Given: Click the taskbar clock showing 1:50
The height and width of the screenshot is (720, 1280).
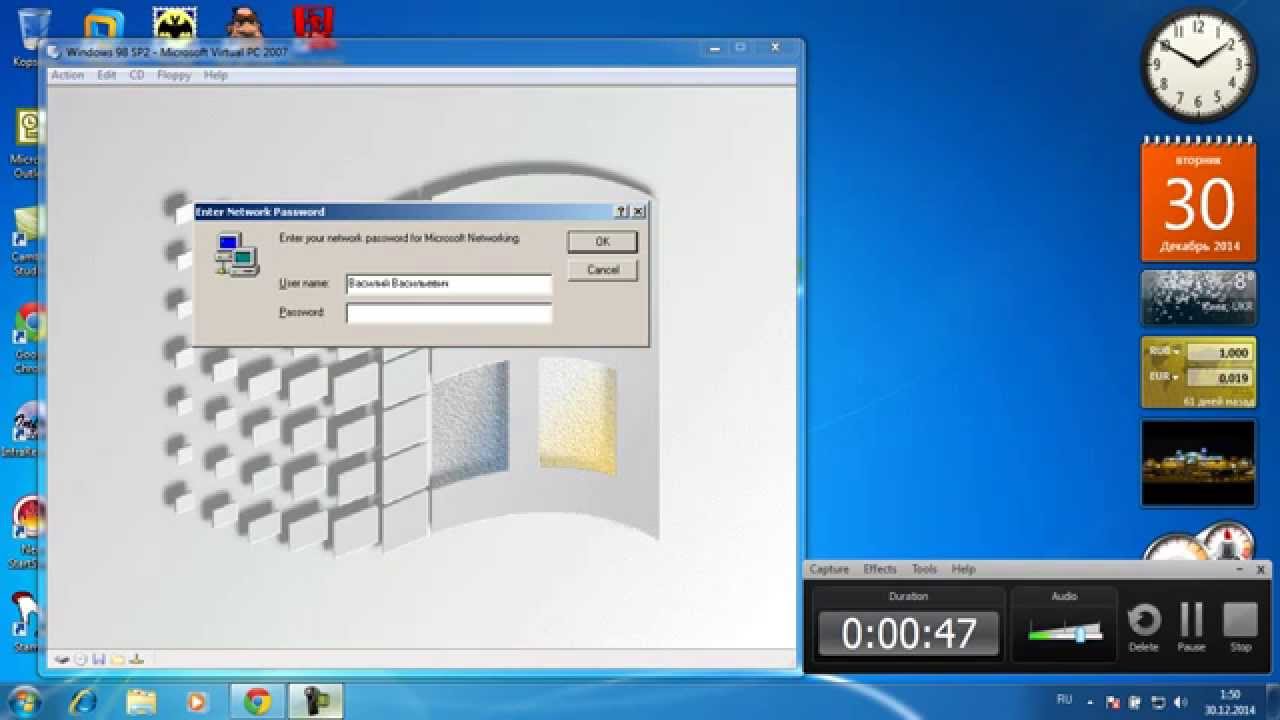Looking at the screenshot, I should (x=1229, y=702).
